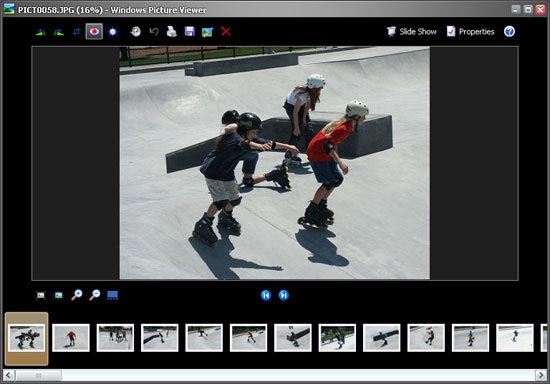Viewport: 550px width, 384px height.
Task: Delete the picture with the red X icon
Action: [226, 32]
